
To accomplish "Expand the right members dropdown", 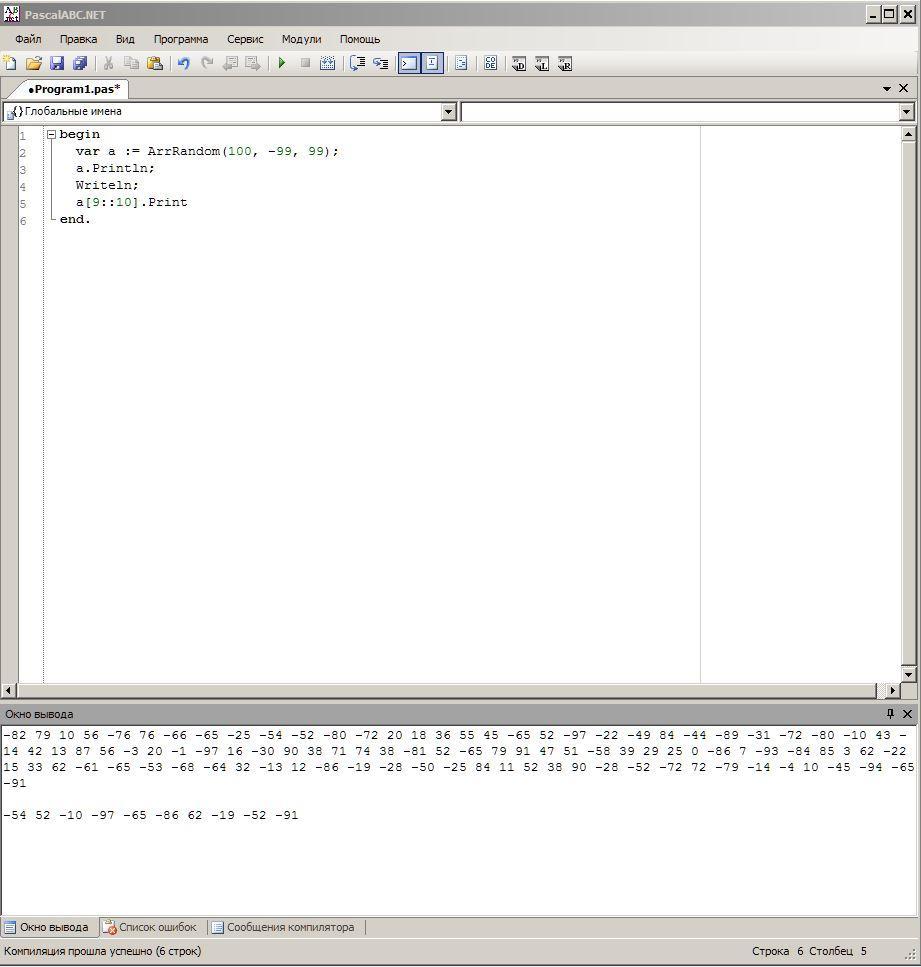I will coord(906,112).
